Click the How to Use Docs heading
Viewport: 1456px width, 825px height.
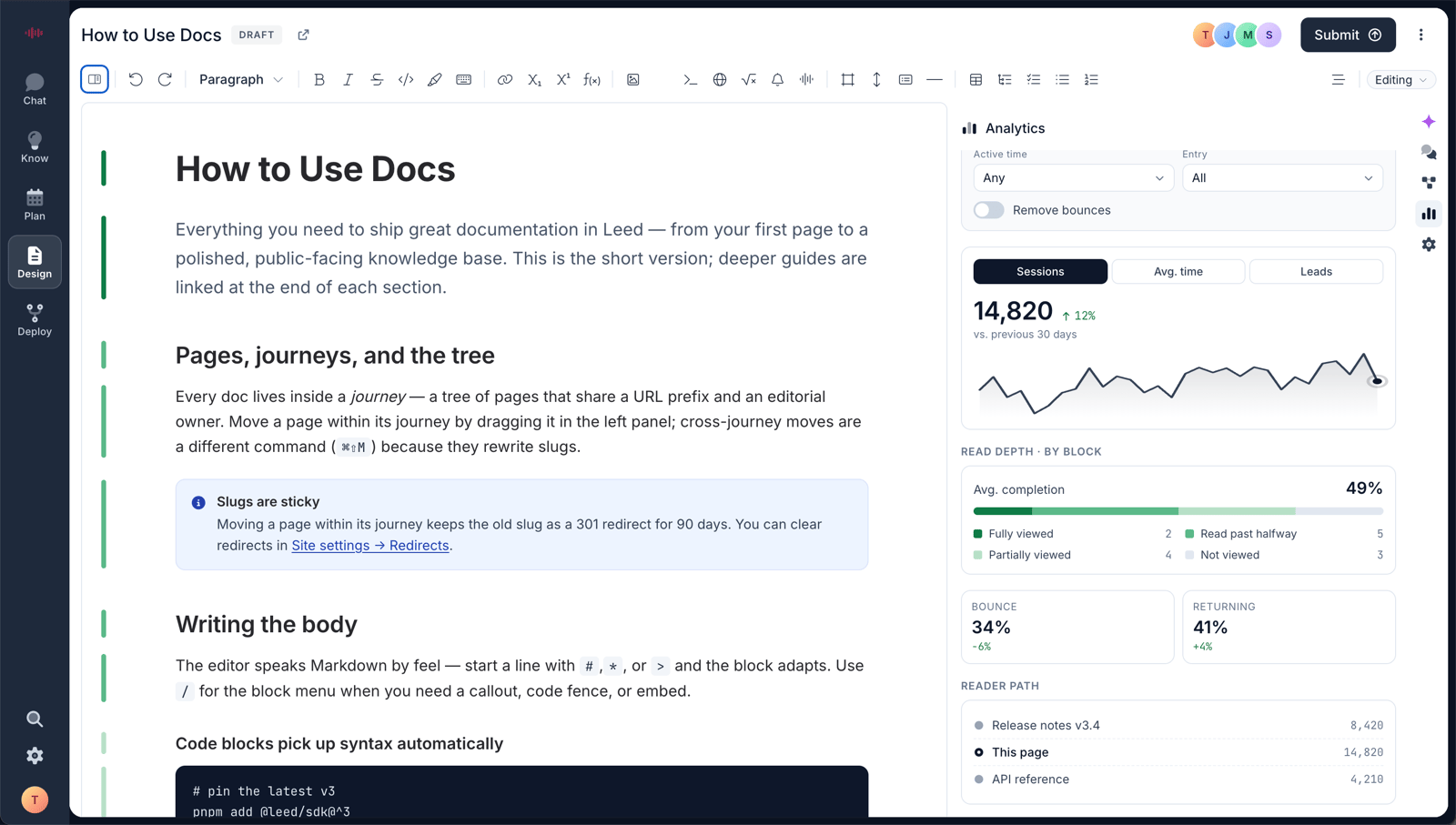tap(316, 169)
